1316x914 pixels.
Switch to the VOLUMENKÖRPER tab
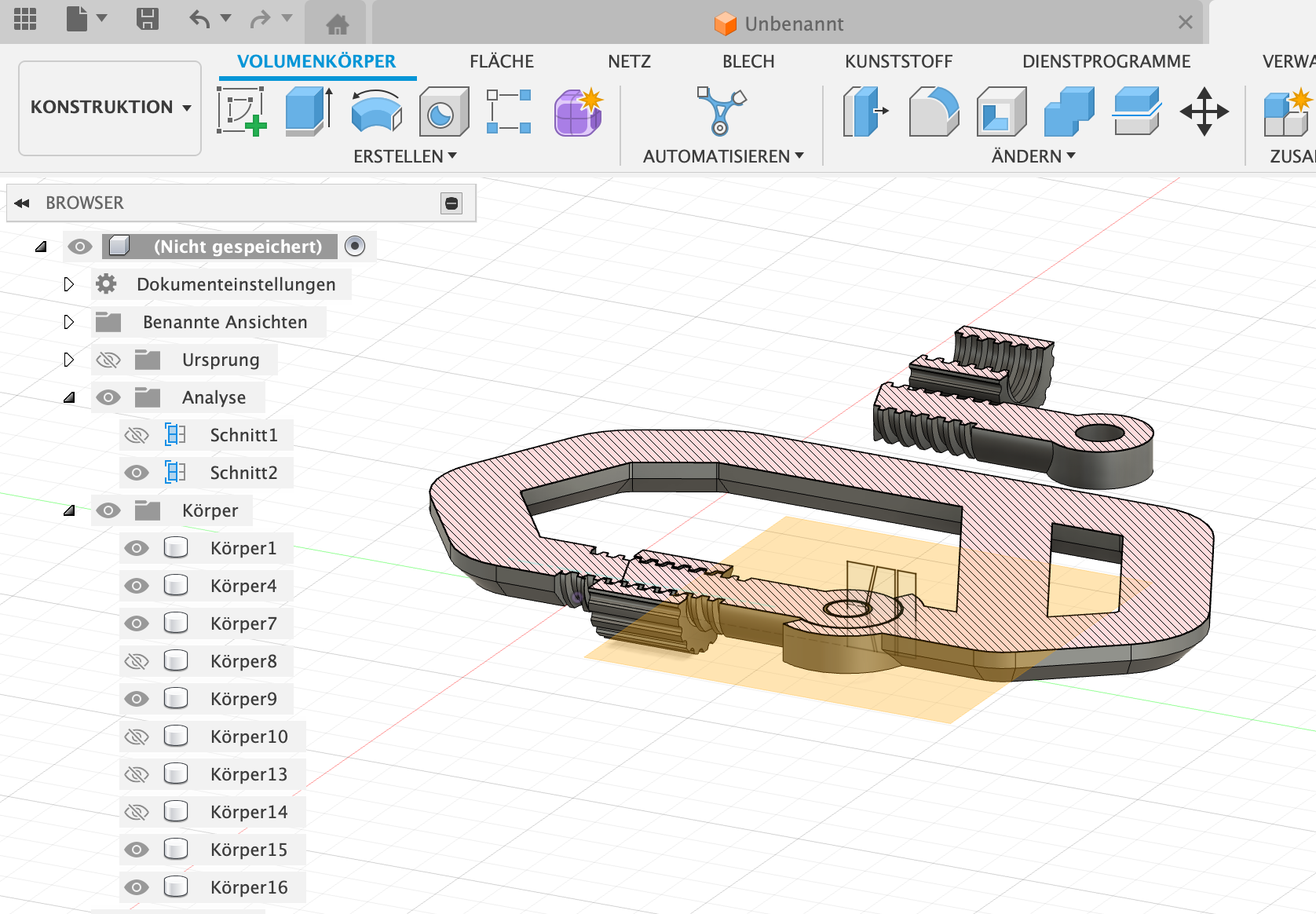click(x=316, y=61)
